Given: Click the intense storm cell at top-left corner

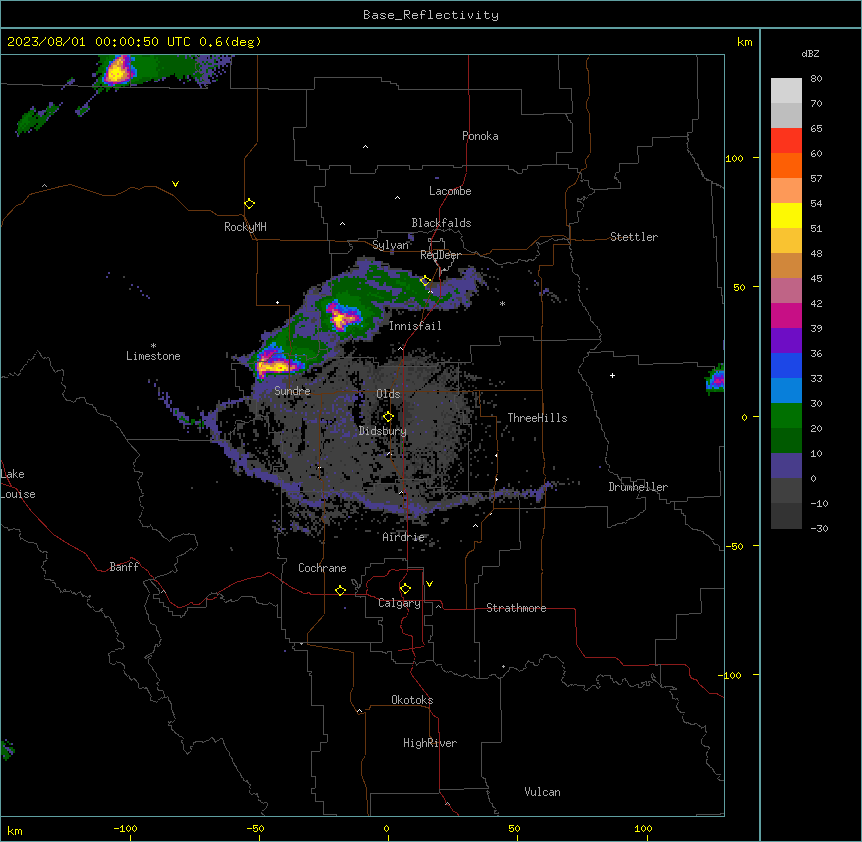Looking at the screenshot, I should [118, 70].
